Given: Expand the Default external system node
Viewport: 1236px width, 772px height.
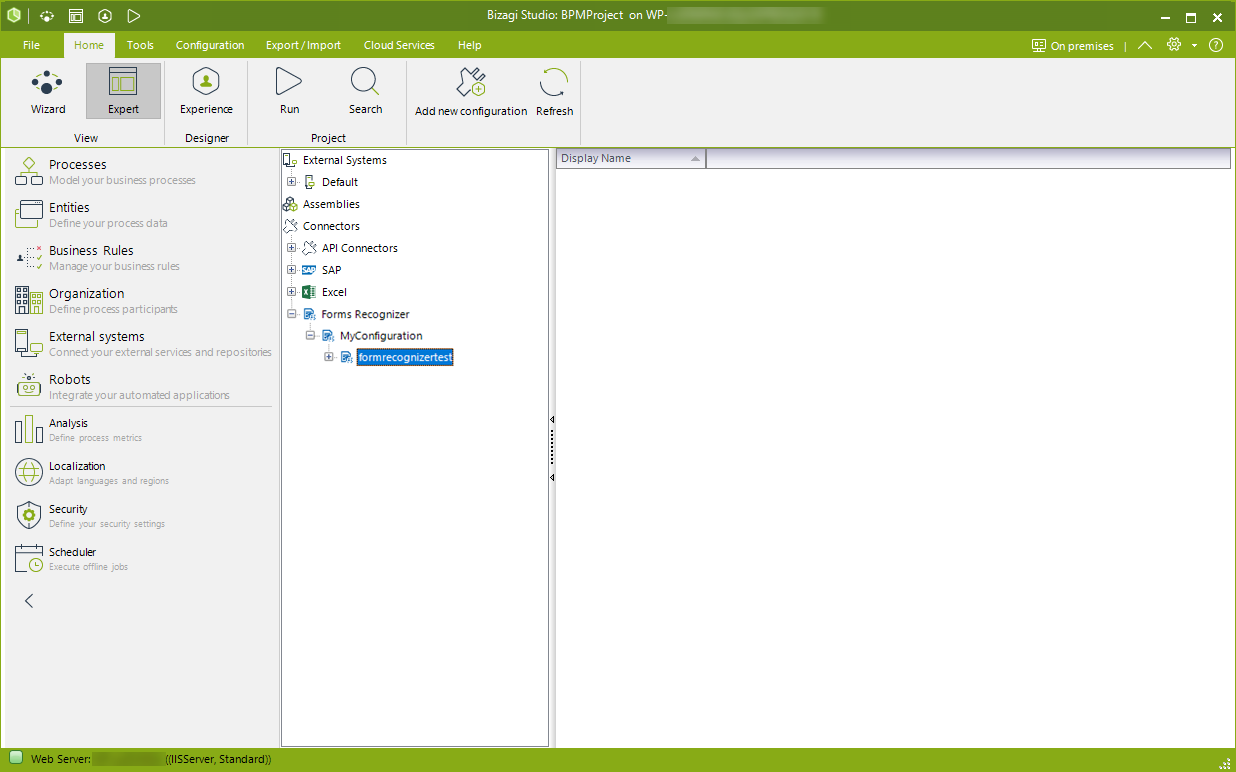Looking at the screenshot, I should point(292,182).
